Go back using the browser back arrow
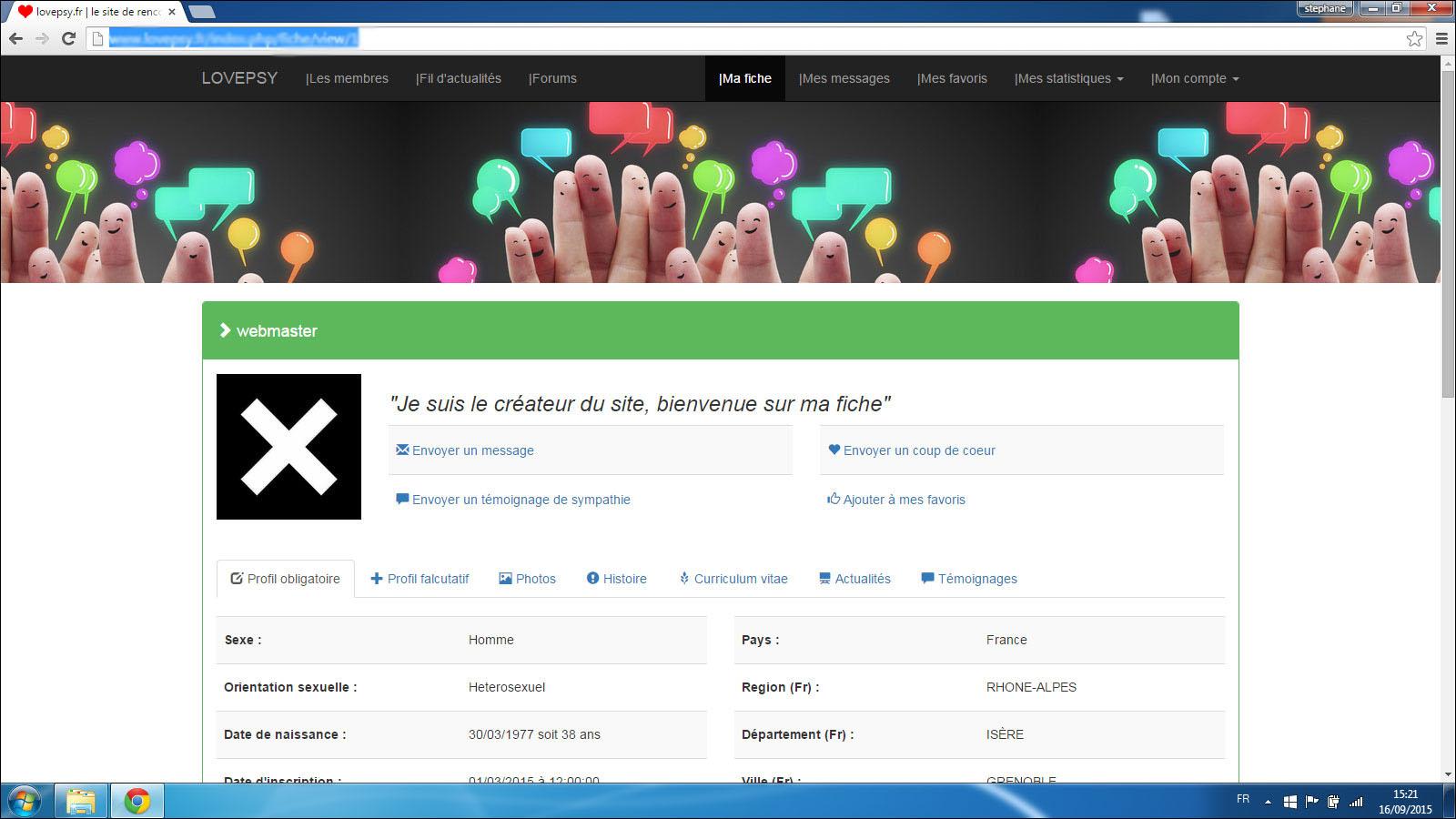 tap(15, 38)
